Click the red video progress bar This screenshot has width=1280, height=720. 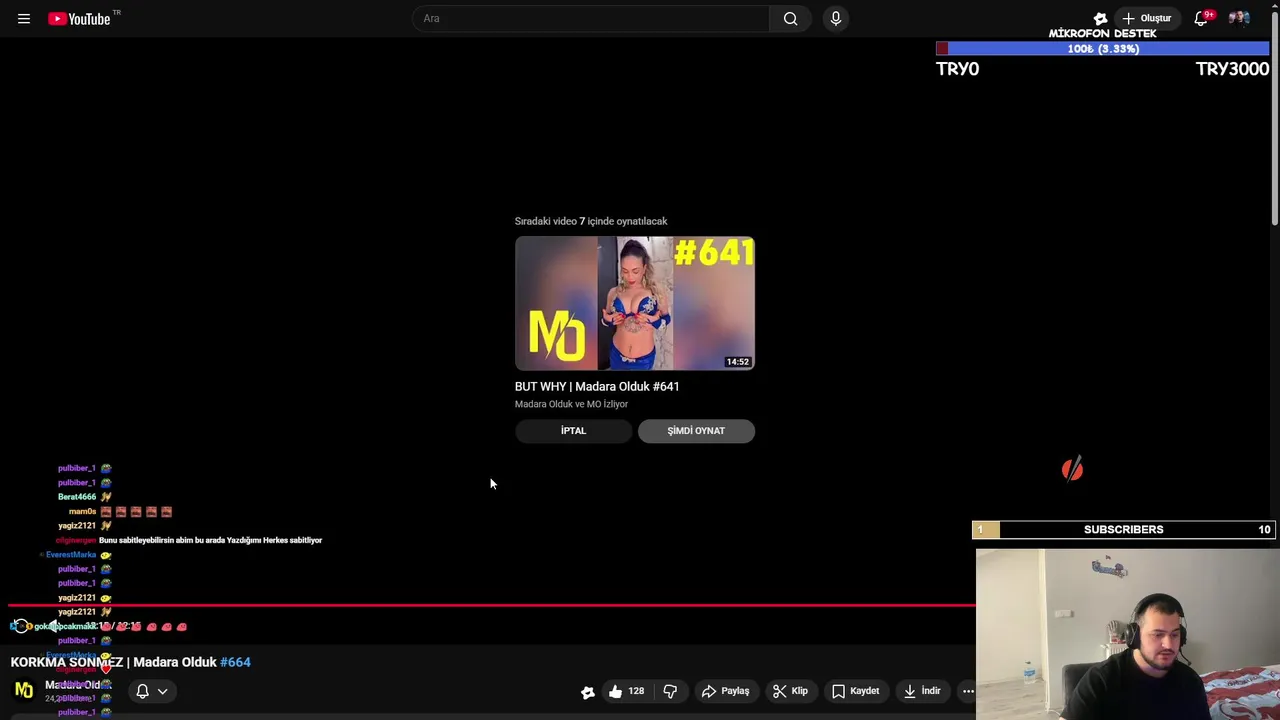(x=490, y=605)
